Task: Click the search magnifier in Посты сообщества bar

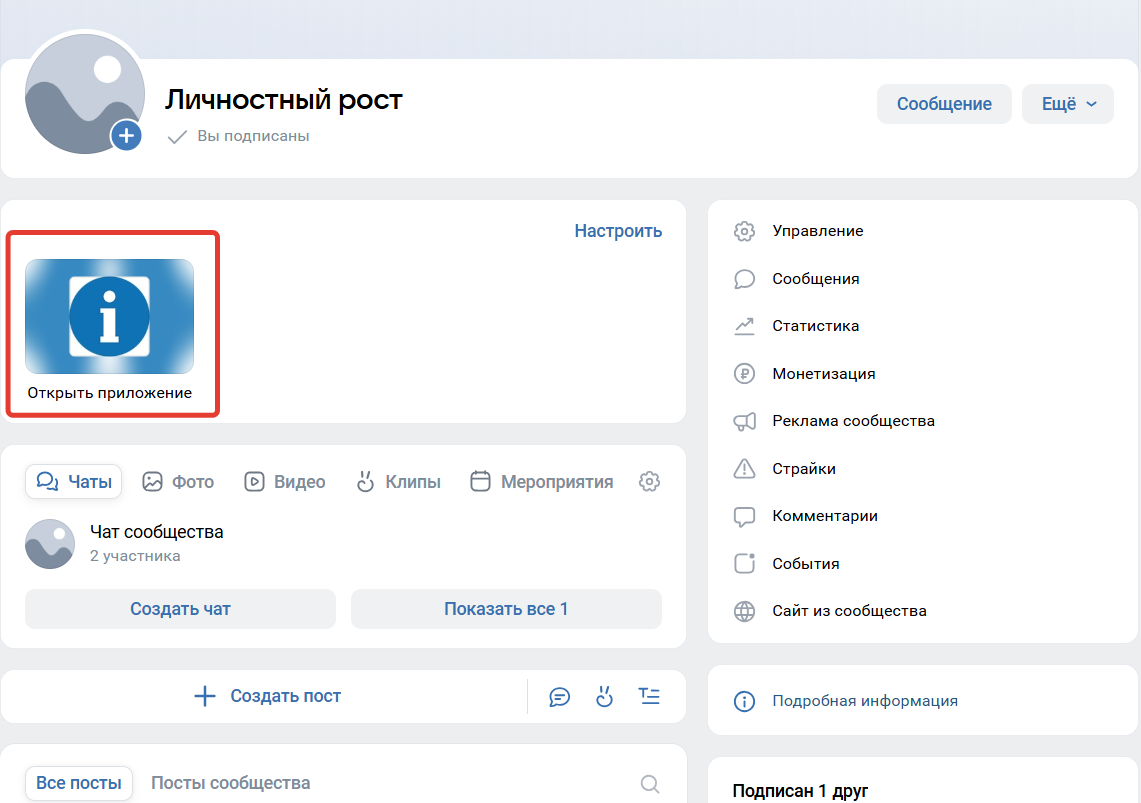Action: (x=650, y=783)
